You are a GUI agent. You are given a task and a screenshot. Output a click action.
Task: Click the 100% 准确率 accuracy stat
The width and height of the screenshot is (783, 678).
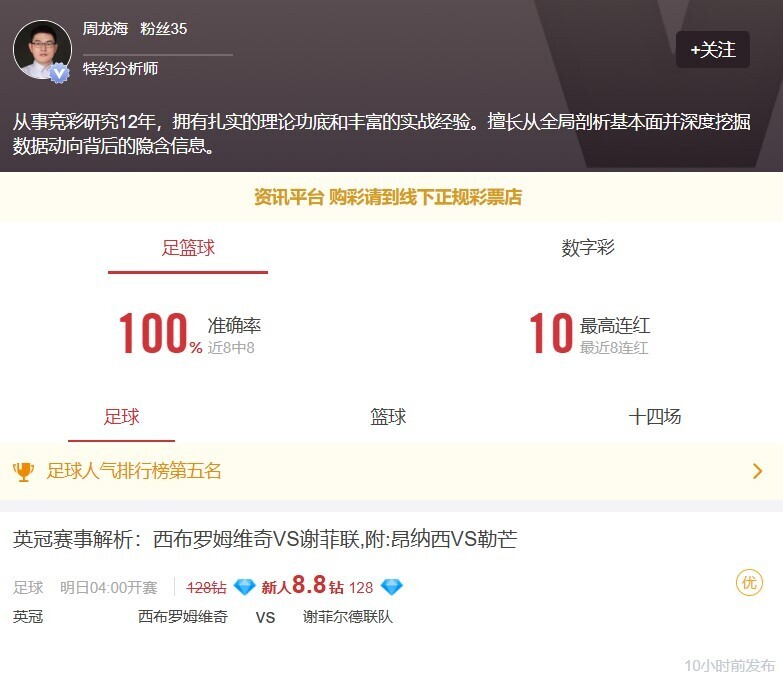click(x=190, y=334)
